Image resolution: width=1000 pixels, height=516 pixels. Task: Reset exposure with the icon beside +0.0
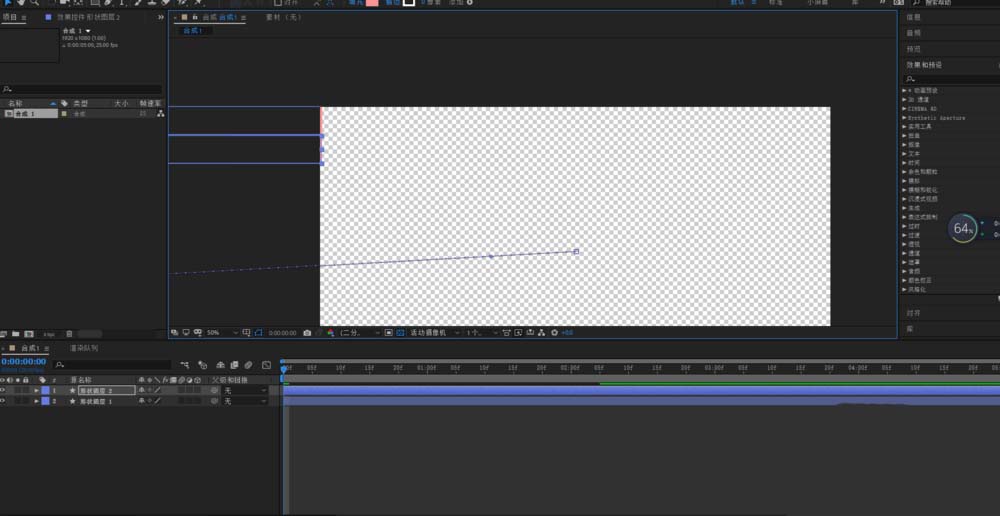(x=554, y=332)
